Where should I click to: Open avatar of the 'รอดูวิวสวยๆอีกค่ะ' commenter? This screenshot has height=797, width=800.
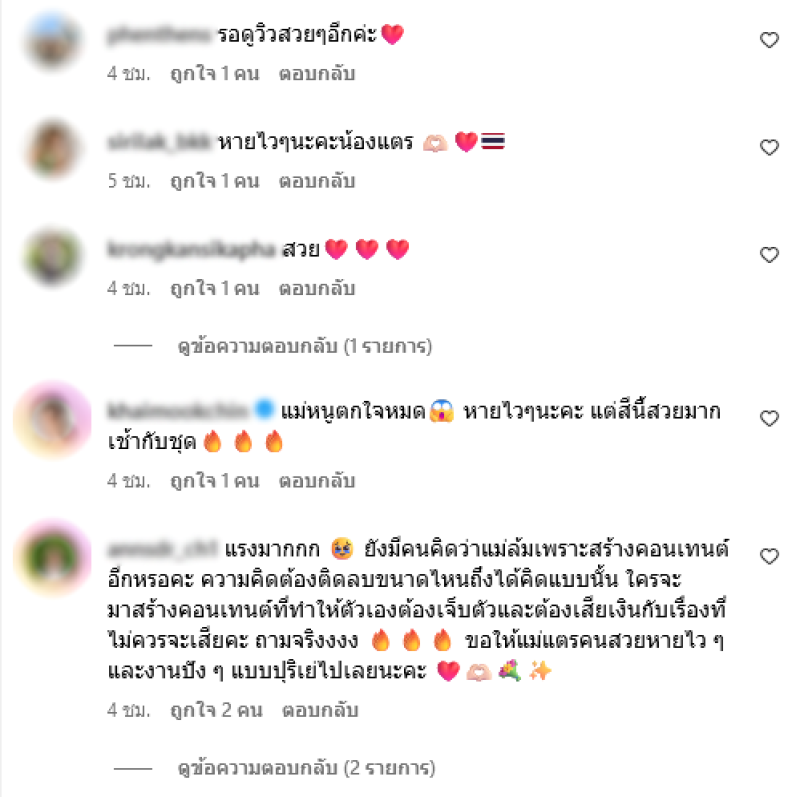53,40
